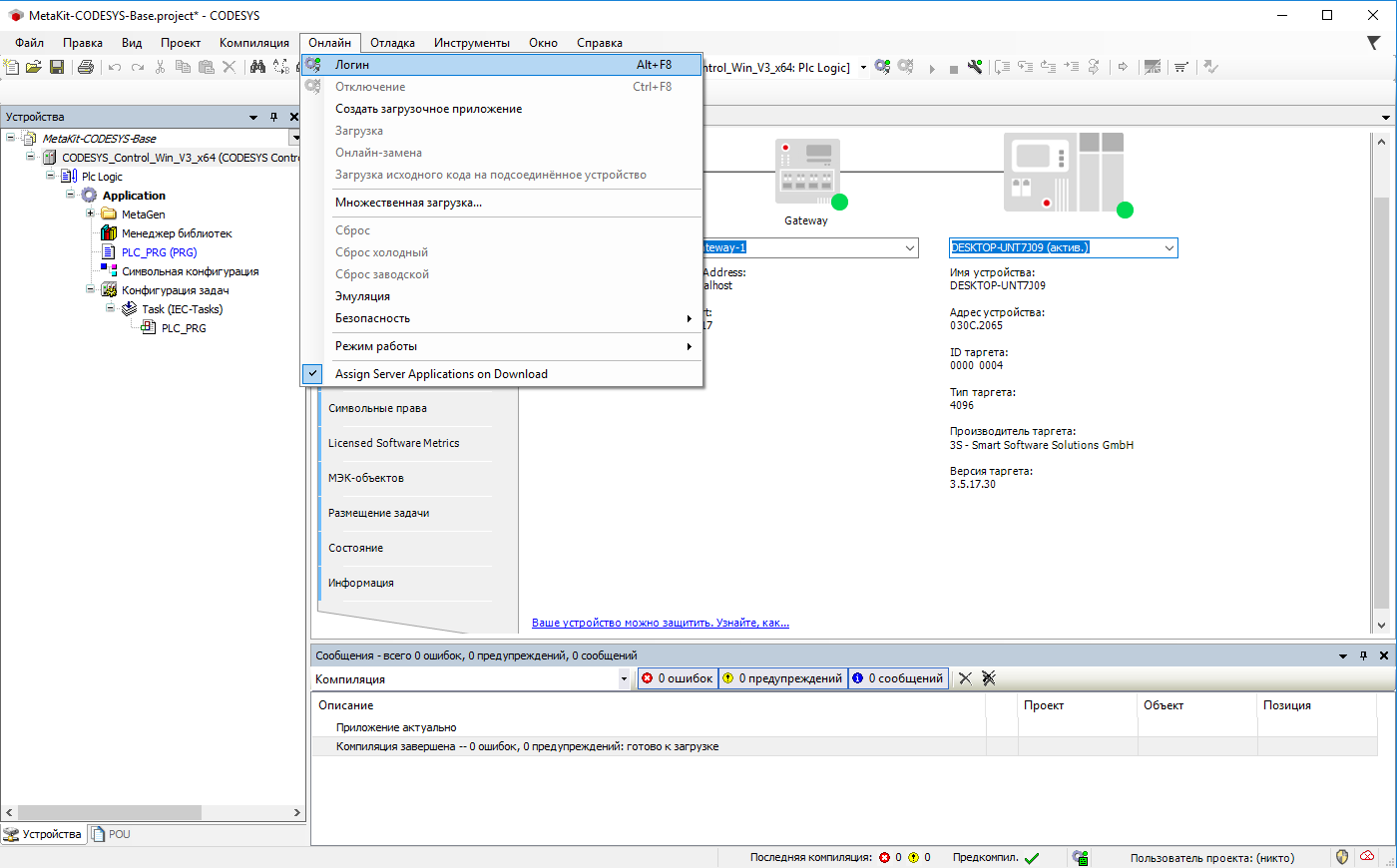
Task: Toggle the warnings filter button
Action: [x=783, y=678]
